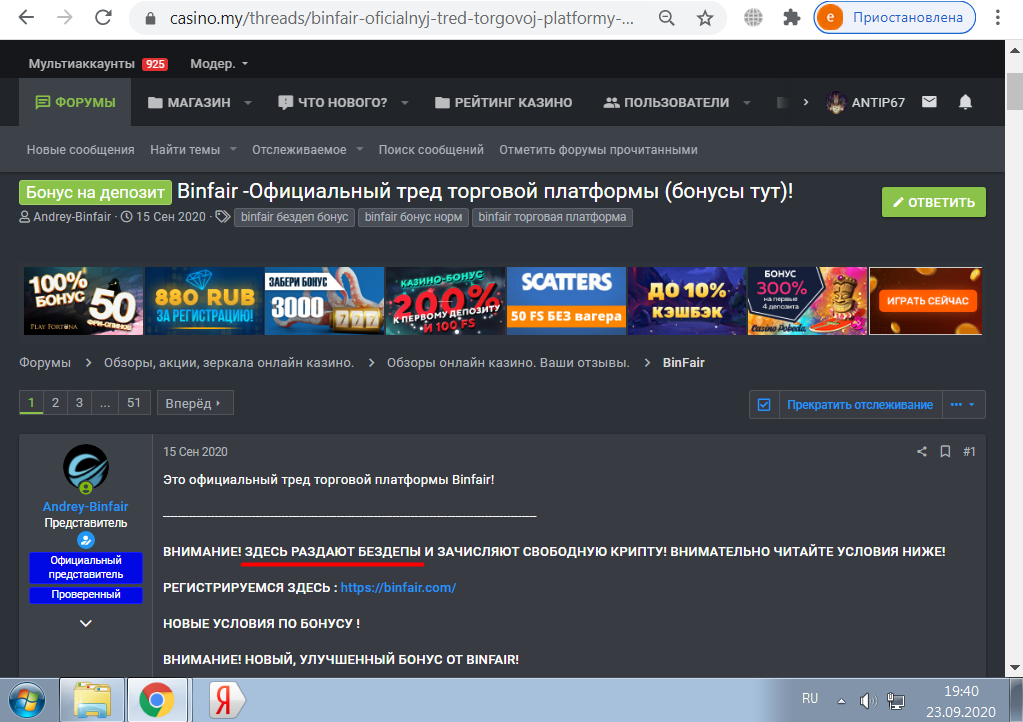The image size is (1023, 722).
Task: Open the ANTIP67 account menu
Action: (x=865, y=102)
